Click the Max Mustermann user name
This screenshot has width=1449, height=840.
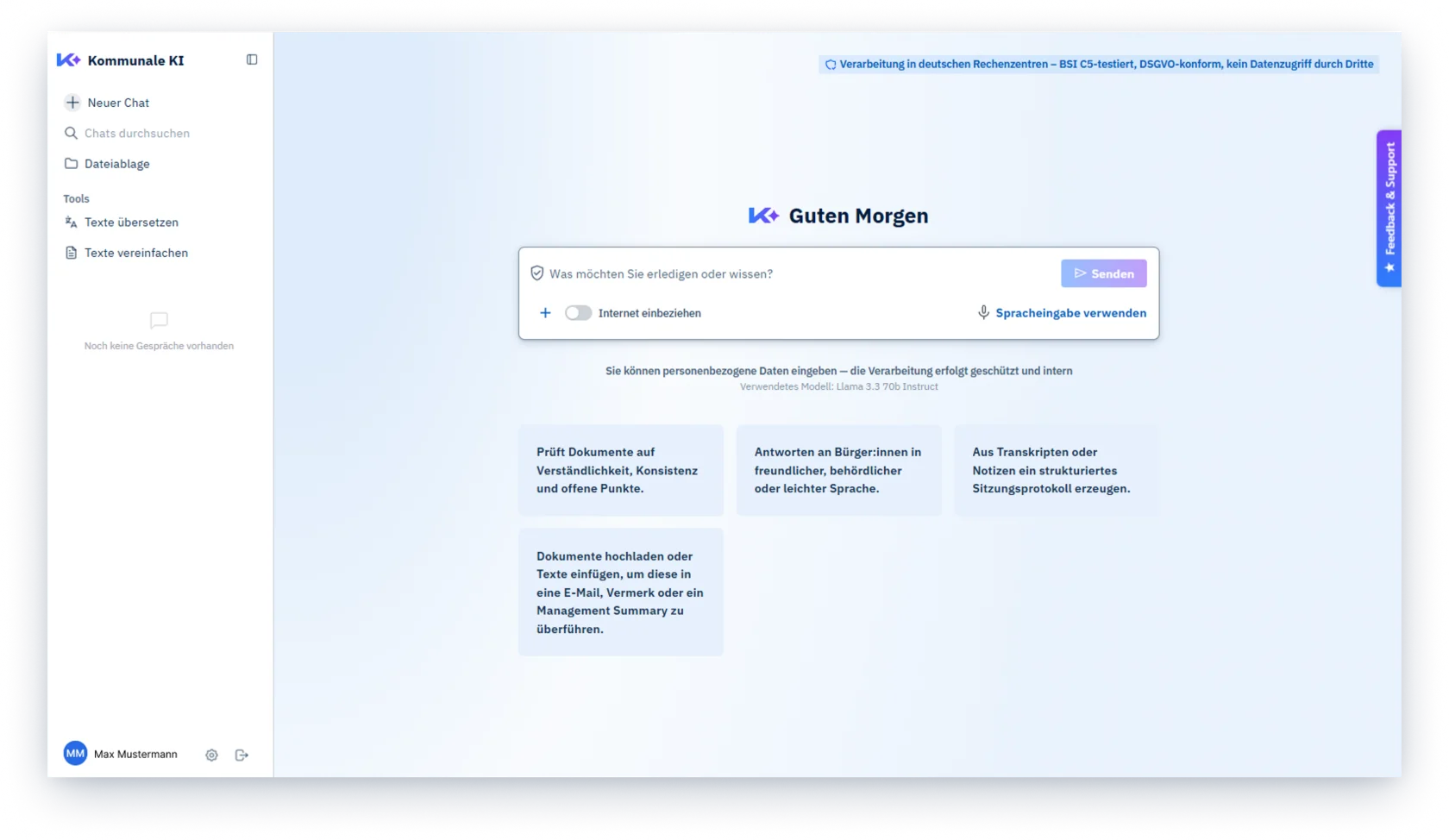(x=135, y=754)
